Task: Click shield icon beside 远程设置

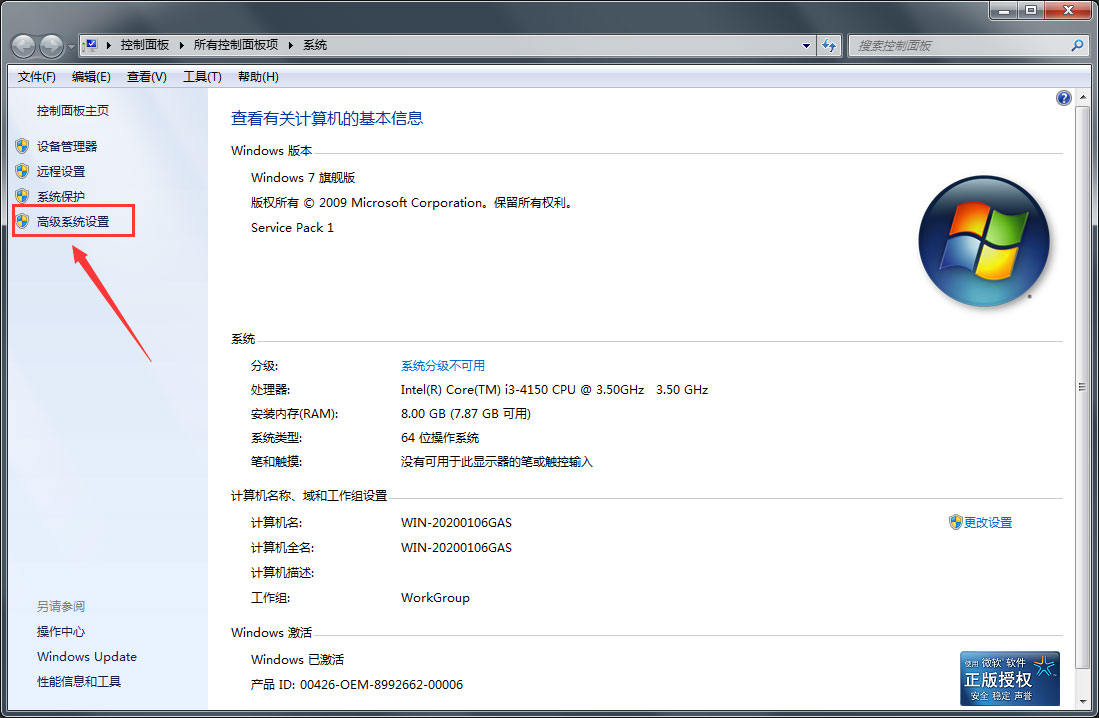Action: click(22, 171)
